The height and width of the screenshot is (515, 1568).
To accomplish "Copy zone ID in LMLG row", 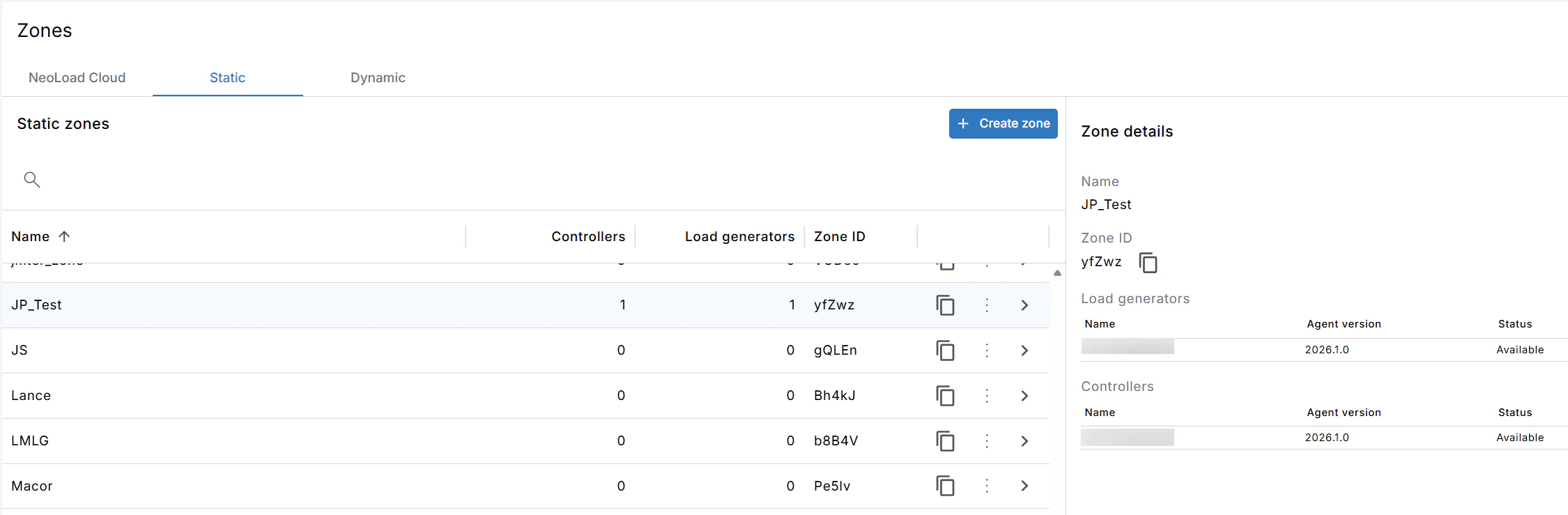I will (x=945, y=441).
